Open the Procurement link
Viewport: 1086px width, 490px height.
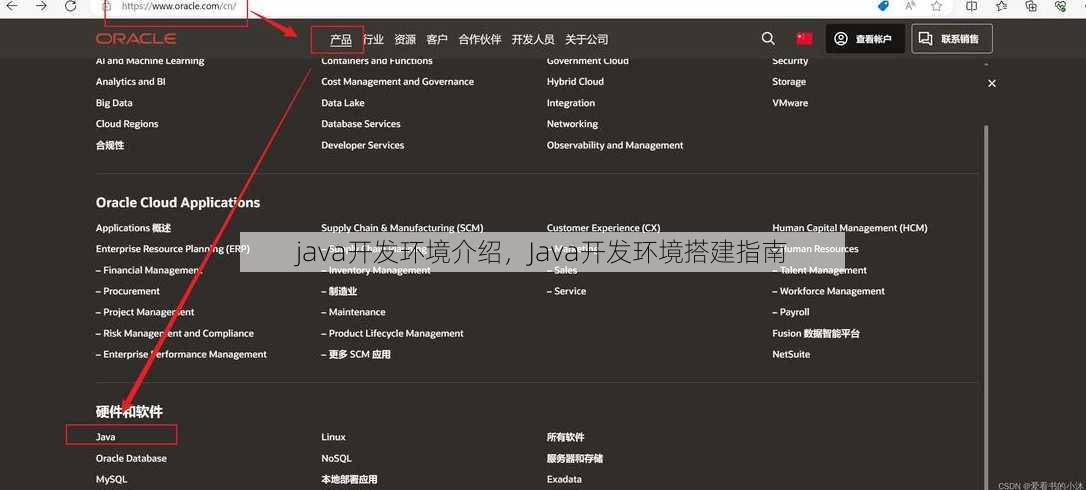127,291
